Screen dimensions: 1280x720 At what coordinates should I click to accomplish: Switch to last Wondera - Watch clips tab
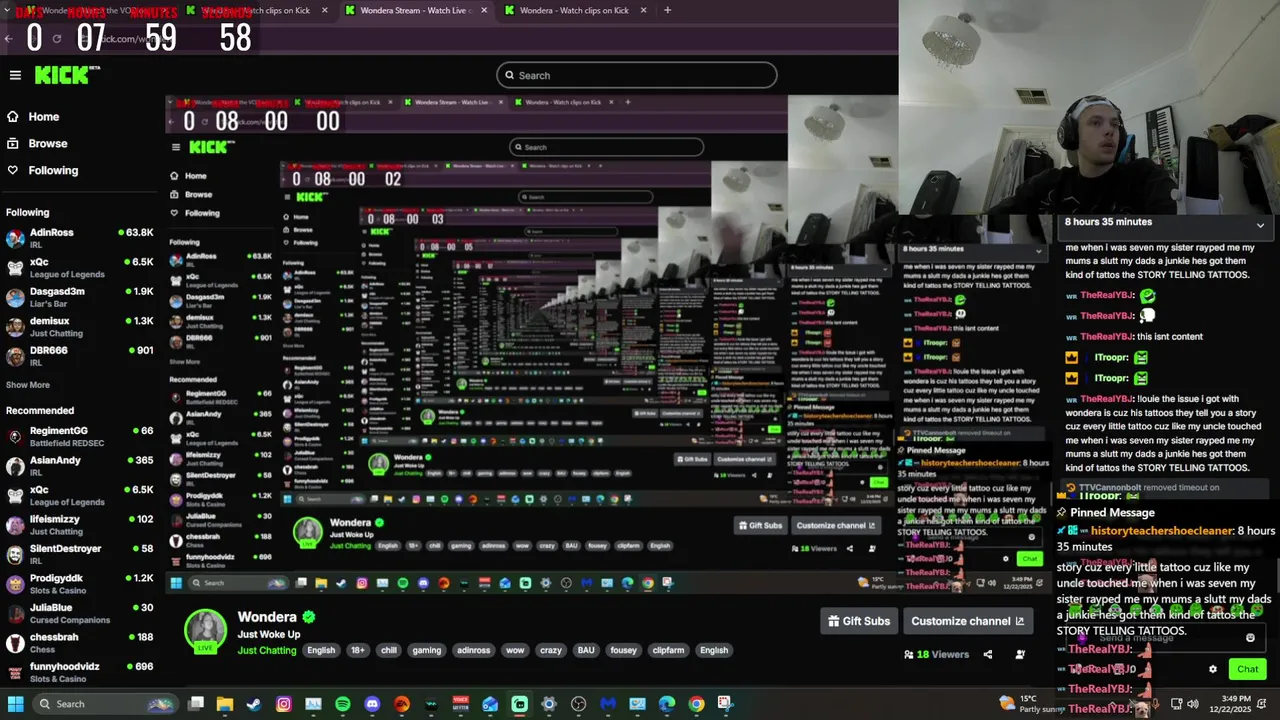[x=575, y=10]
